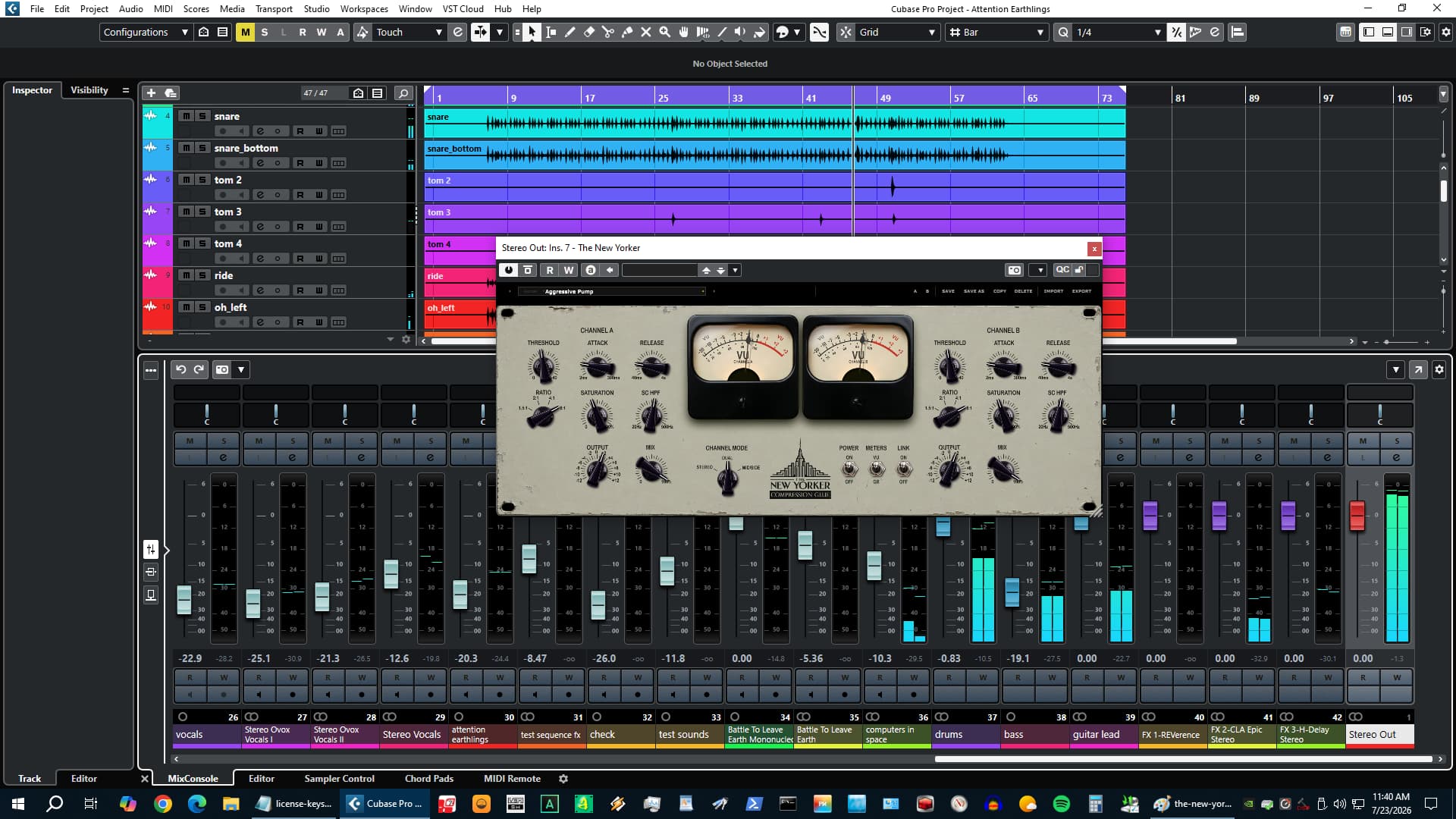This screenshot has height=819, width=1456.
Task: Click EXPORT in the plugin header
Action: pyautogui.click(x=1081, y=291)
